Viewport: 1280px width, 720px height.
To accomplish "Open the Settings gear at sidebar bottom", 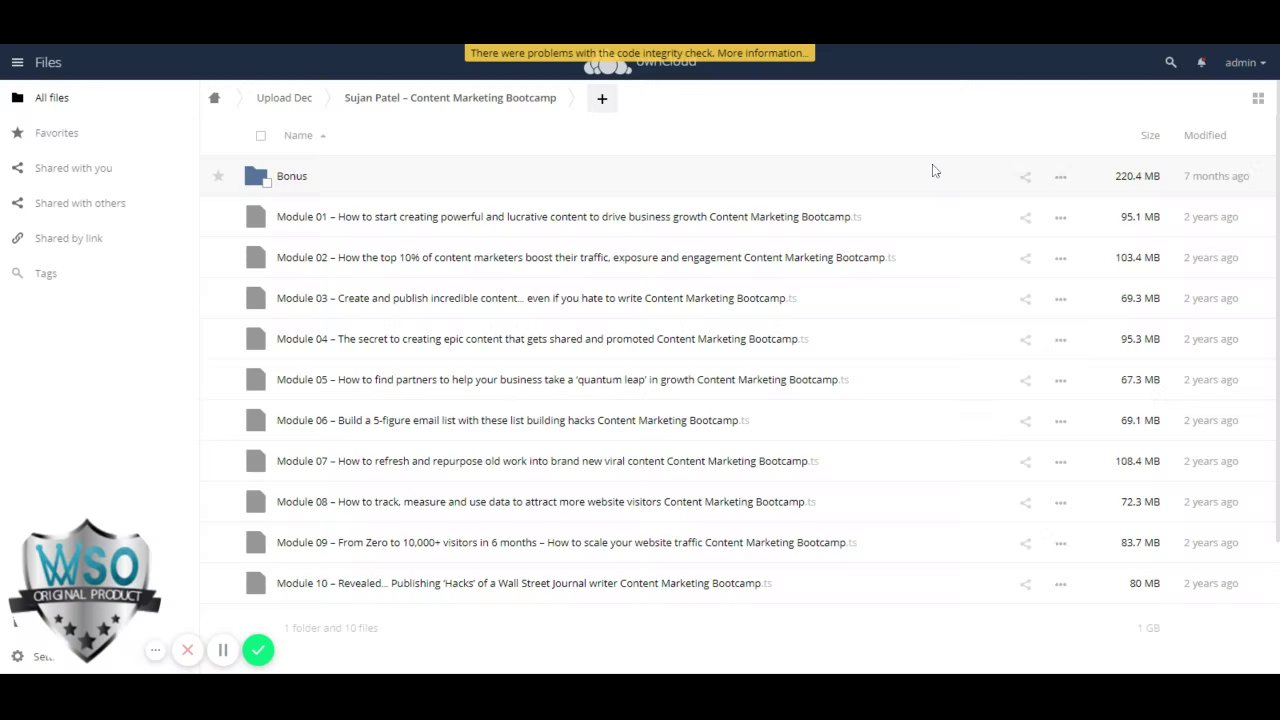I will (17, 657).
